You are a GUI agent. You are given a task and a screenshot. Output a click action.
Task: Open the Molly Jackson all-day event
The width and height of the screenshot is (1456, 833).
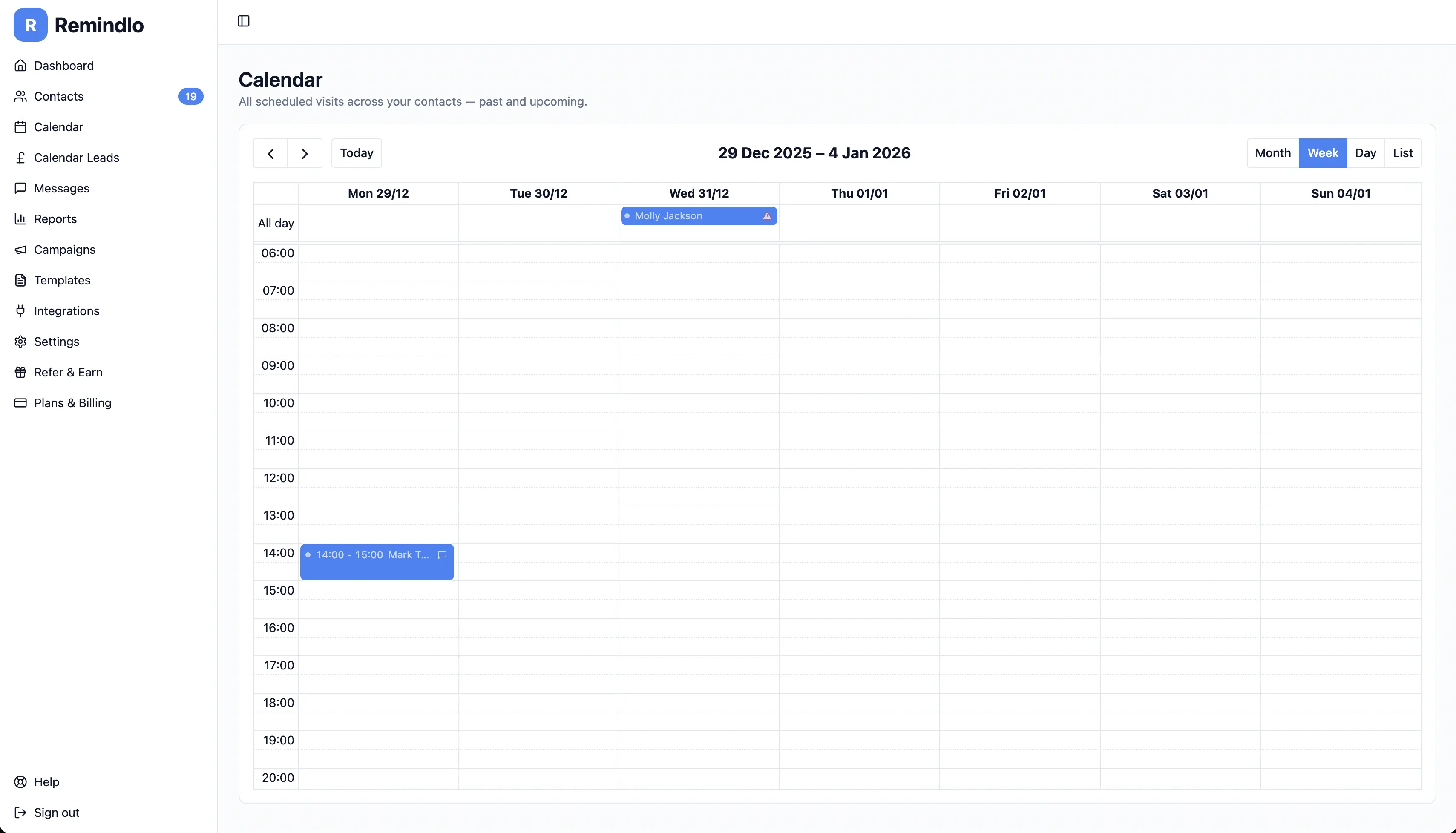point(699,215)
